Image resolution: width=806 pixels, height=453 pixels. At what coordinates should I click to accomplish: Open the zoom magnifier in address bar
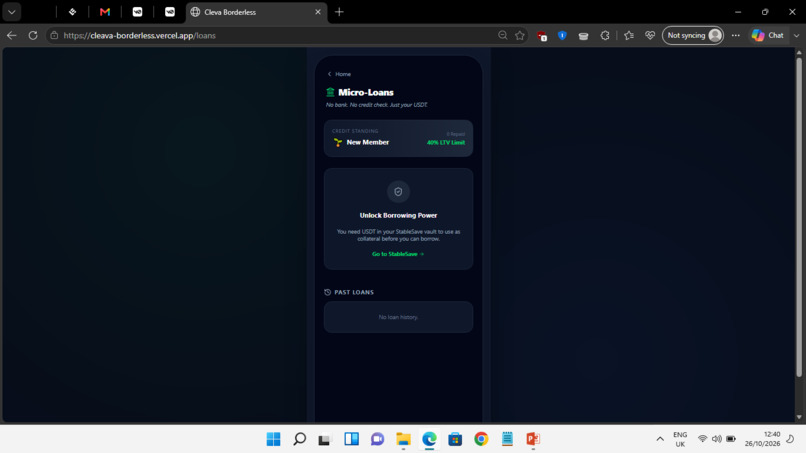point(503,35)
